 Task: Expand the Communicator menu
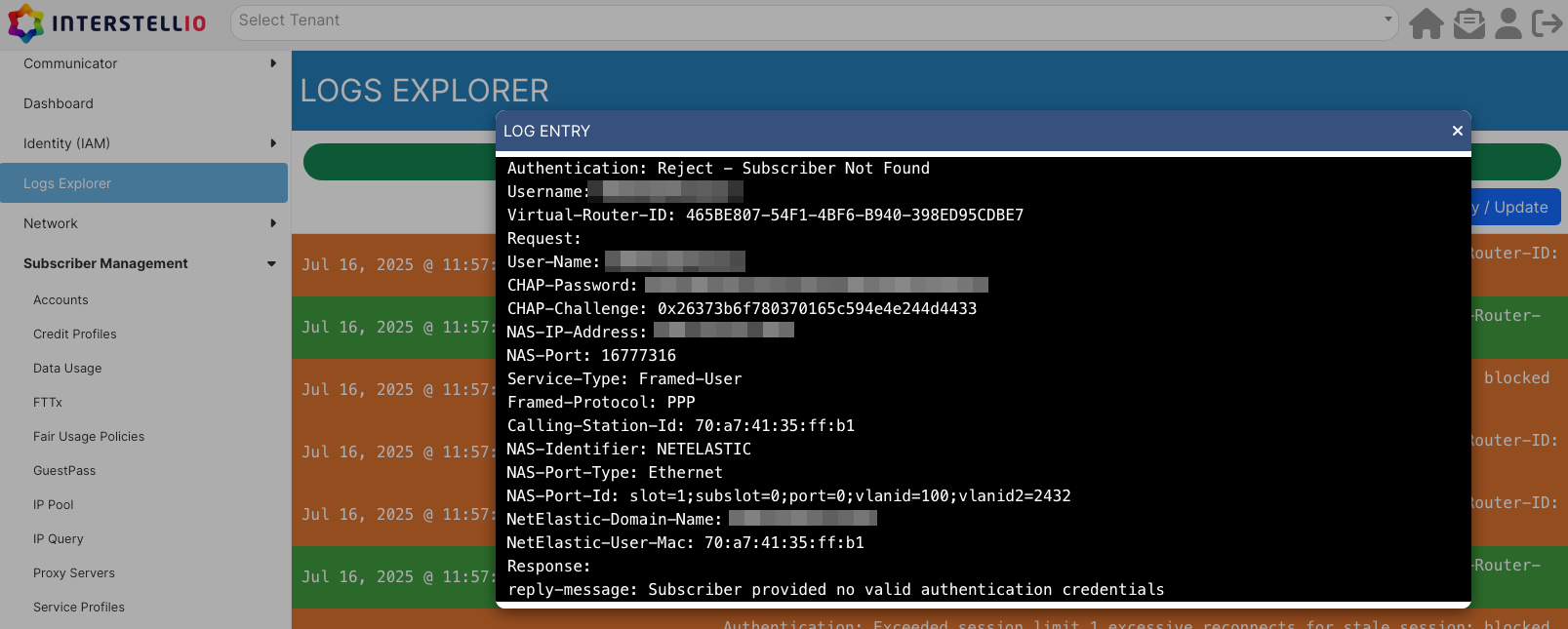tap(144, 63)
